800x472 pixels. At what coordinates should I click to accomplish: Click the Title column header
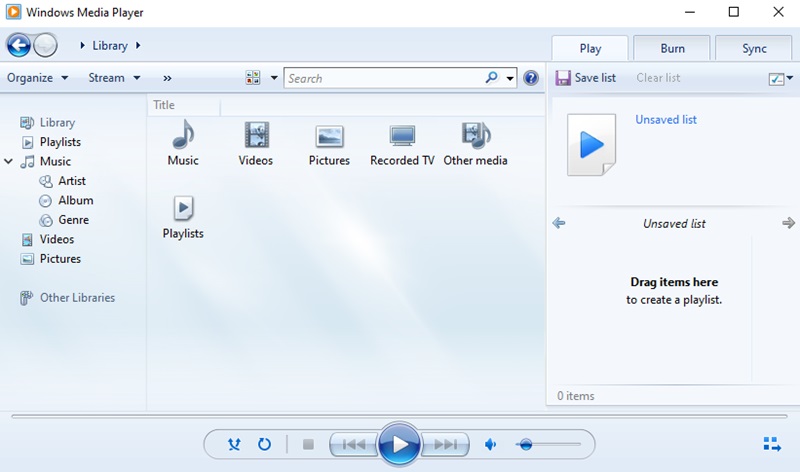click(x=185, y=105)
